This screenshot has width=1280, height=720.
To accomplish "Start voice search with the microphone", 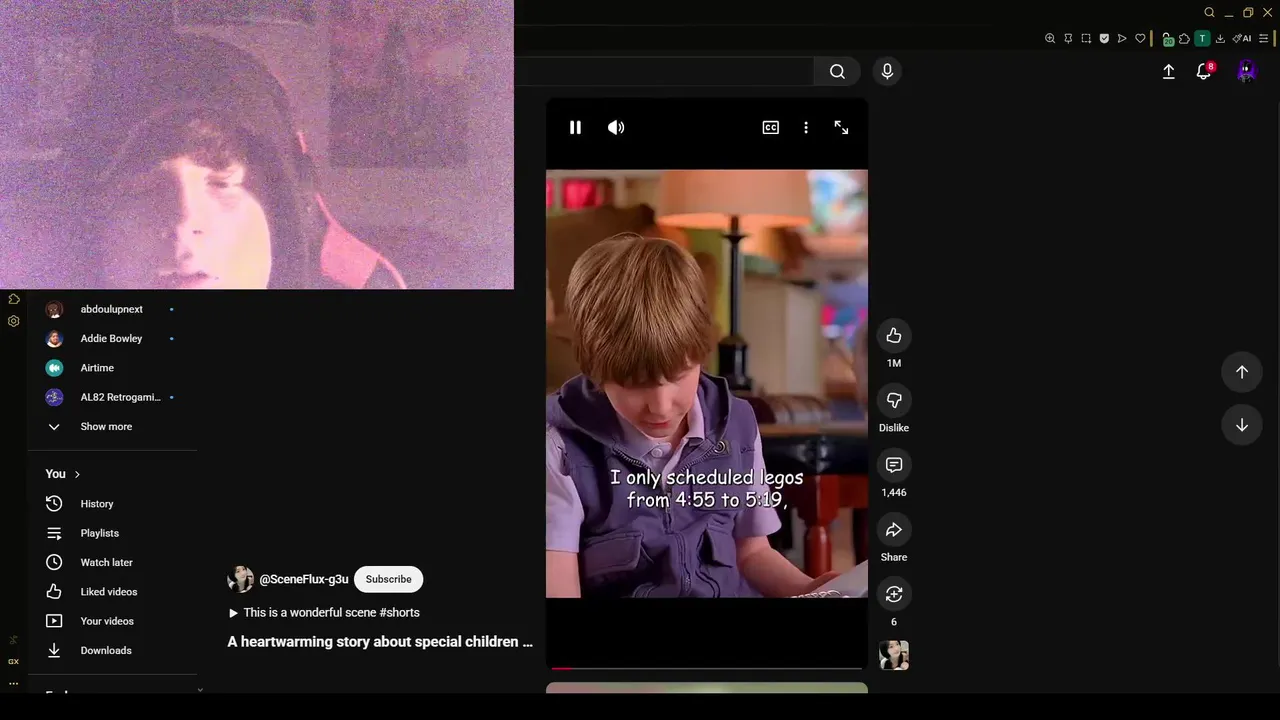I will click(887, 71).
